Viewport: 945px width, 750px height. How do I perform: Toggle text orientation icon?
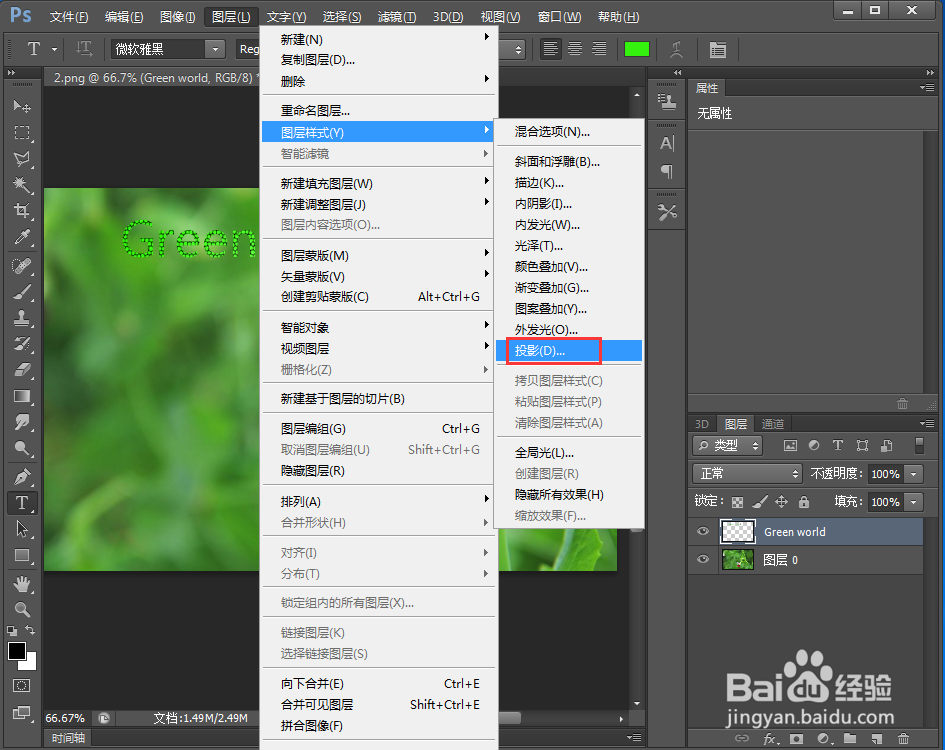tap(84, 49)
